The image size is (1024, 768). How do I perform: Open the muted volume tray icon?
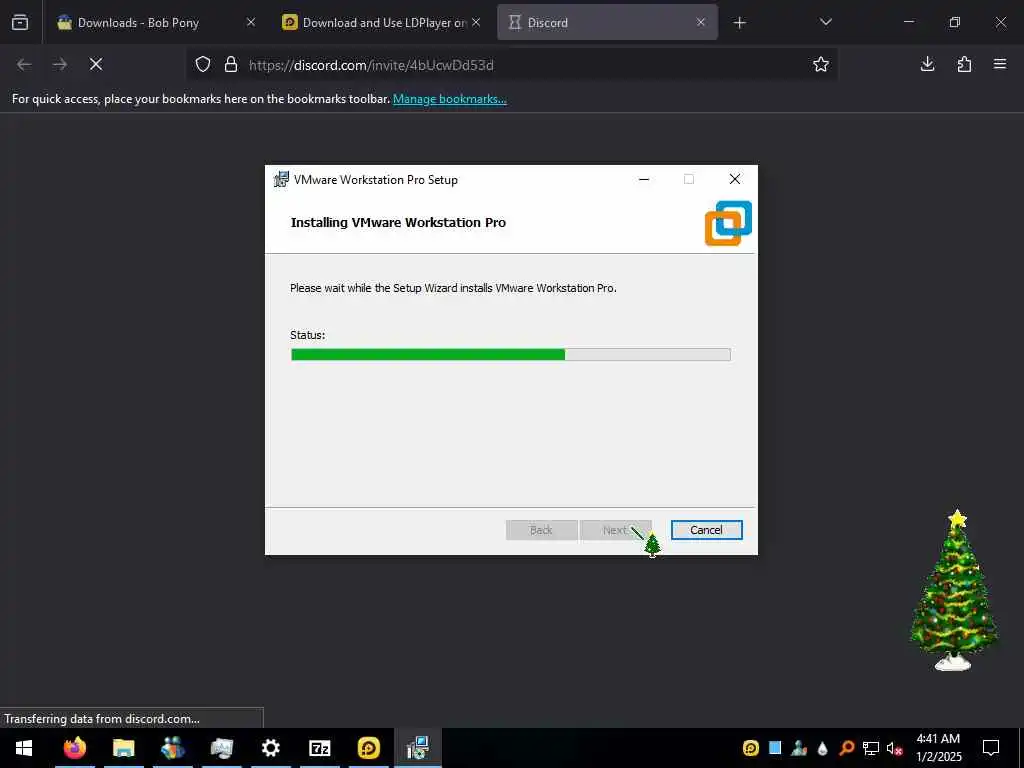point(894,748)
